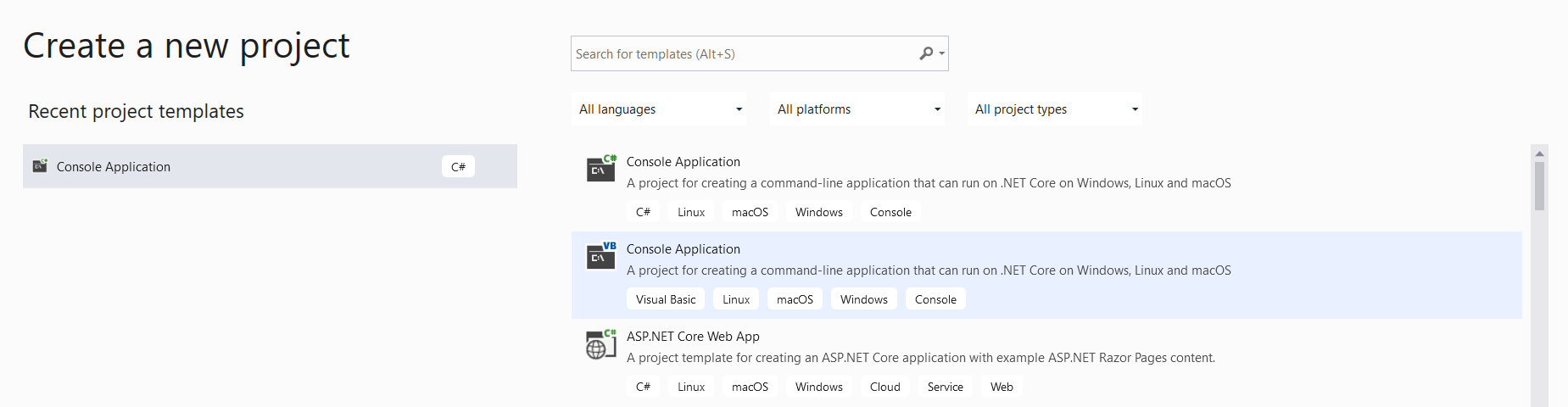Click the C# Console Application template icon
This screenshot has height=407, width=1568.
tap(601, 168)
